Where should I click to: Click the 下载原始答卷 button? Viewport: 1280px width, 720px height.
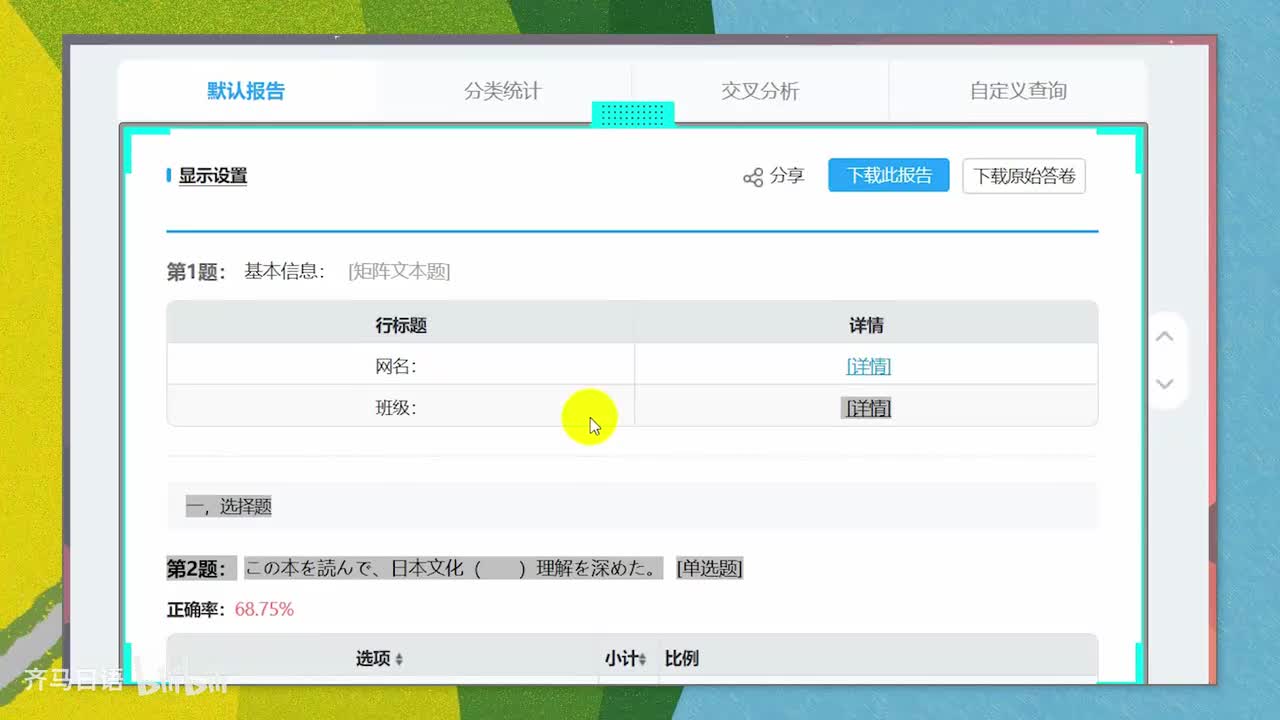1024,176
